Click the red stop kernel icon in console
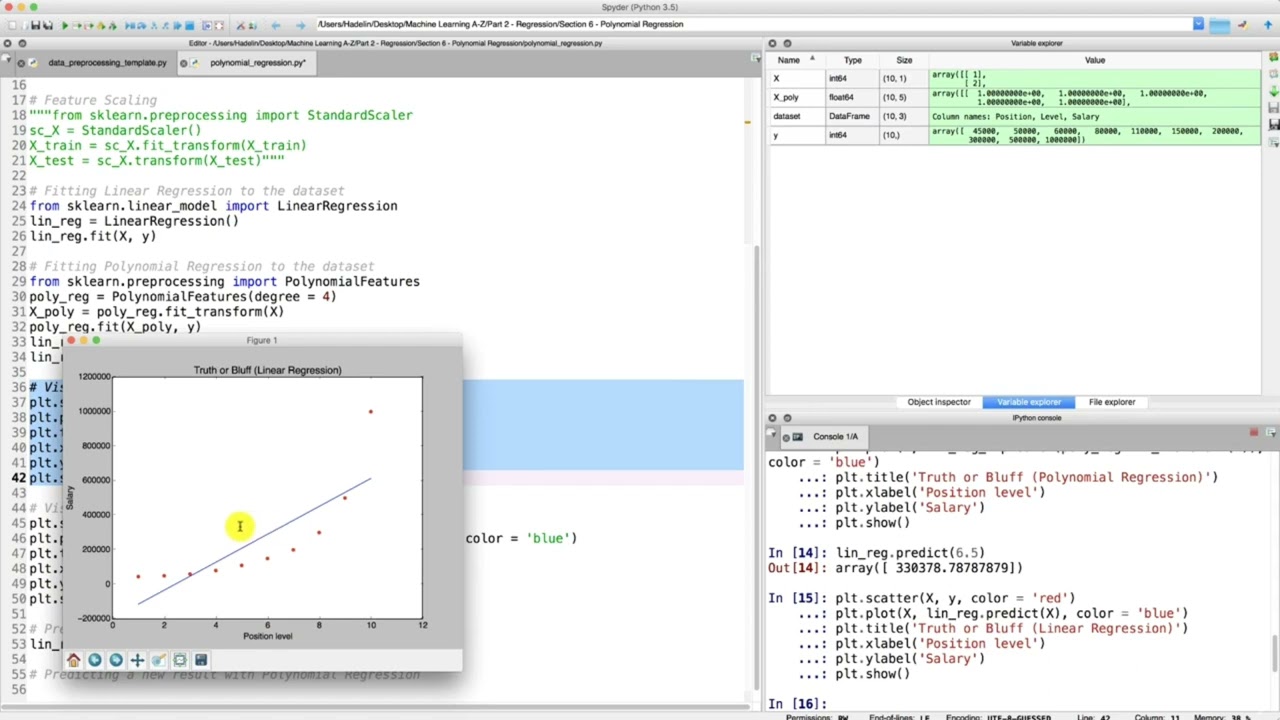The width and height of the screenshot is (1280, 720). 1254,432
